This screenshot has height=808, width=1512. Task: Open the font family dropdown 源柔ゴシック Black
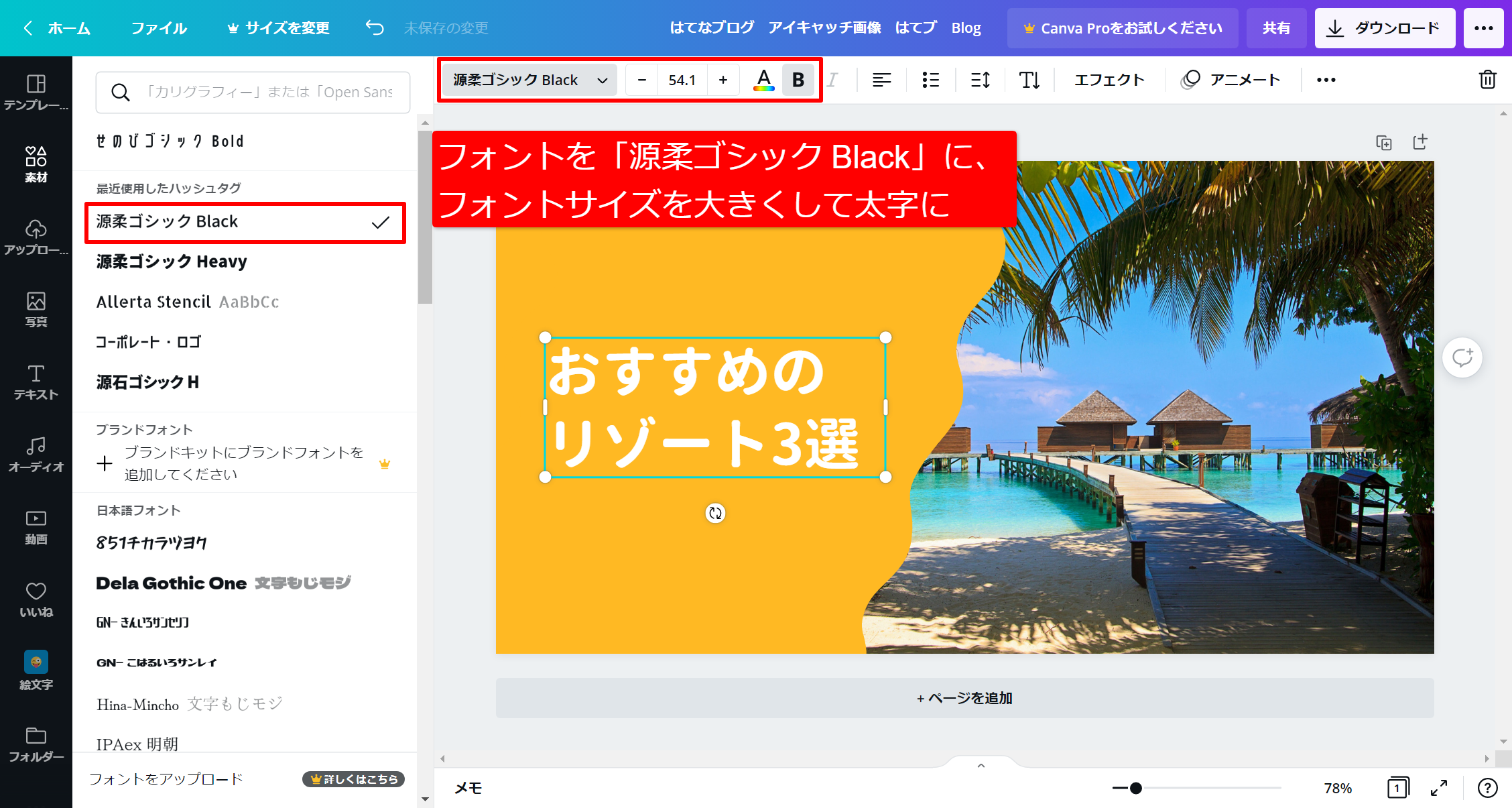[529, 80]
